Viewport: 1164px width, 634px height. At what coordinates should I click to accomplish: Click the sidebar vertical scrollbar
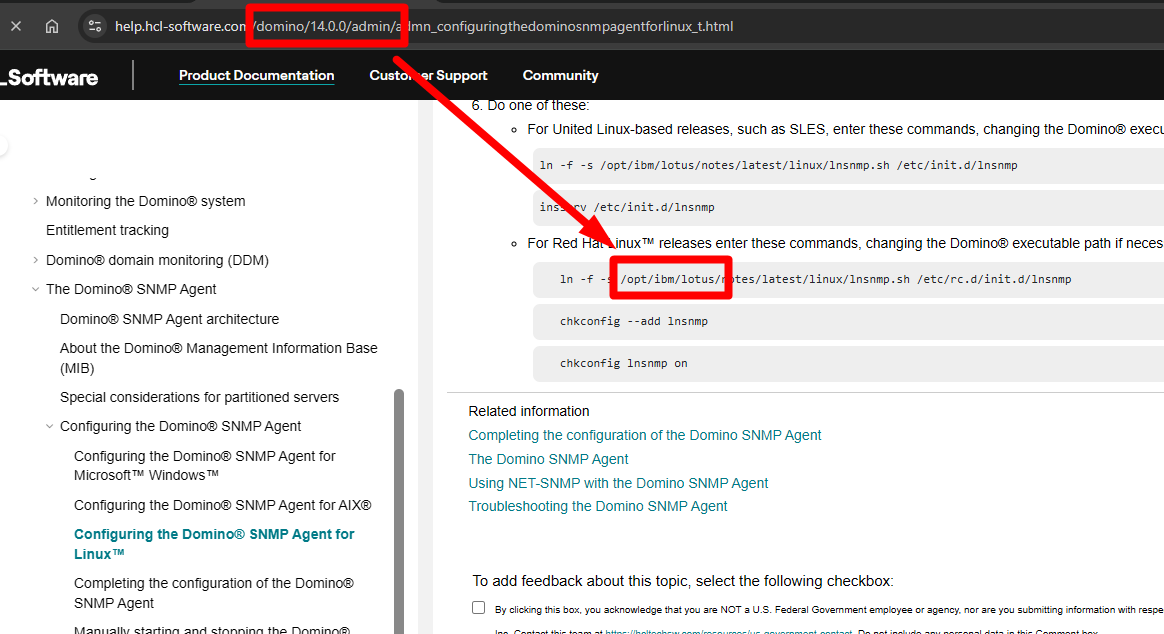coord(399,500)
